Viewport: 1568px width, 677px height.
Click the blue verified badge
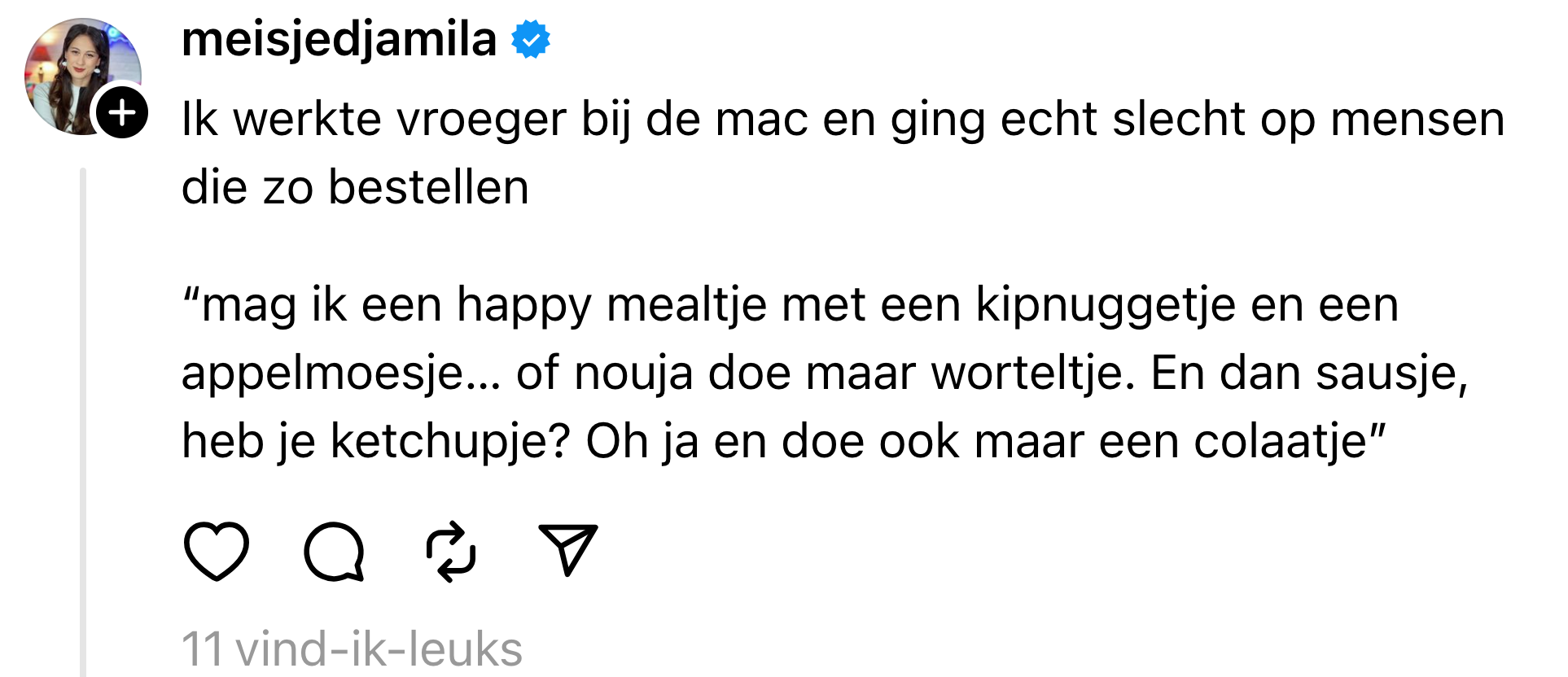coord(531,41)
